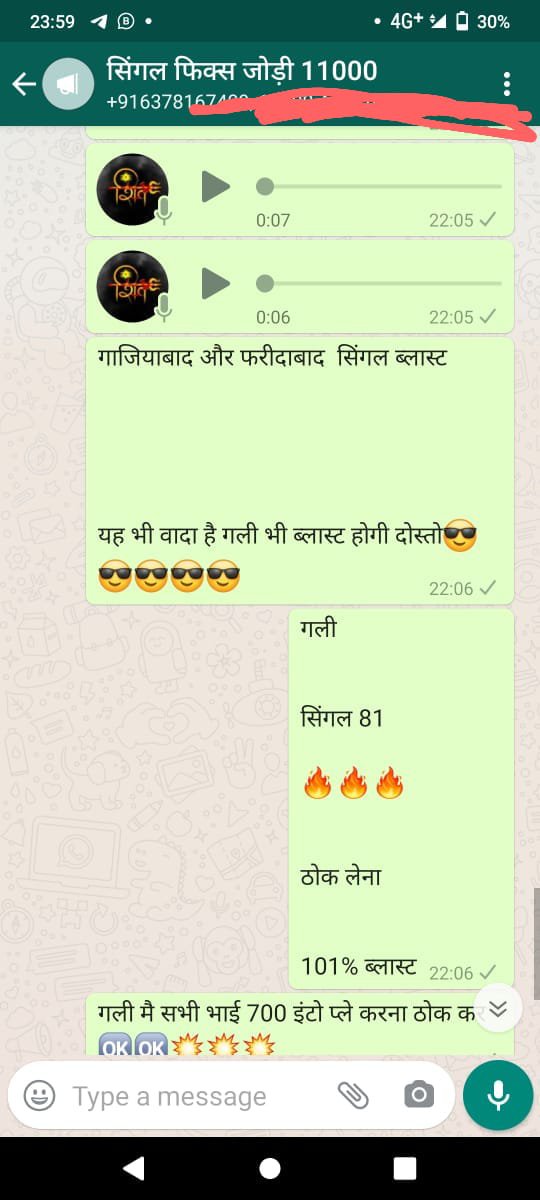Play the 0:07 voice message

(x=216, y=186)
